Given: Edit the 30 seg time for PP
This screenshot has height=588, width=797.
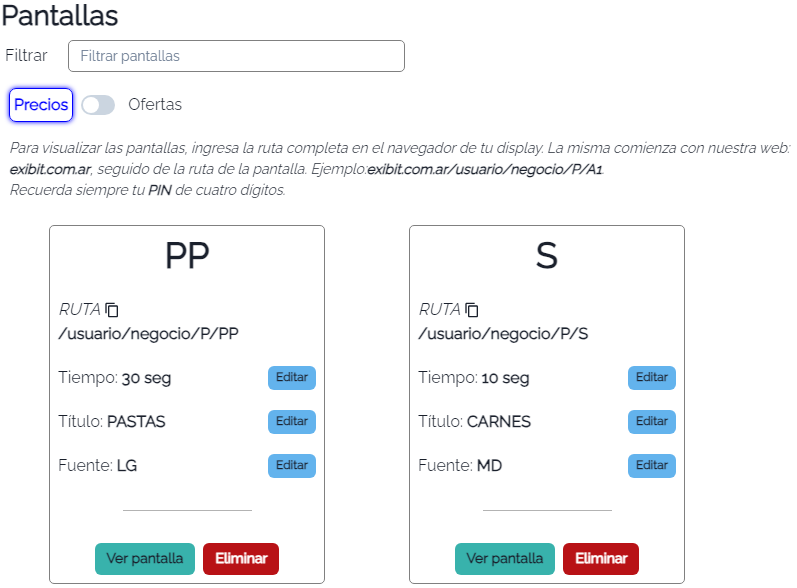Looking at the screenshot, I should point(292,378).
